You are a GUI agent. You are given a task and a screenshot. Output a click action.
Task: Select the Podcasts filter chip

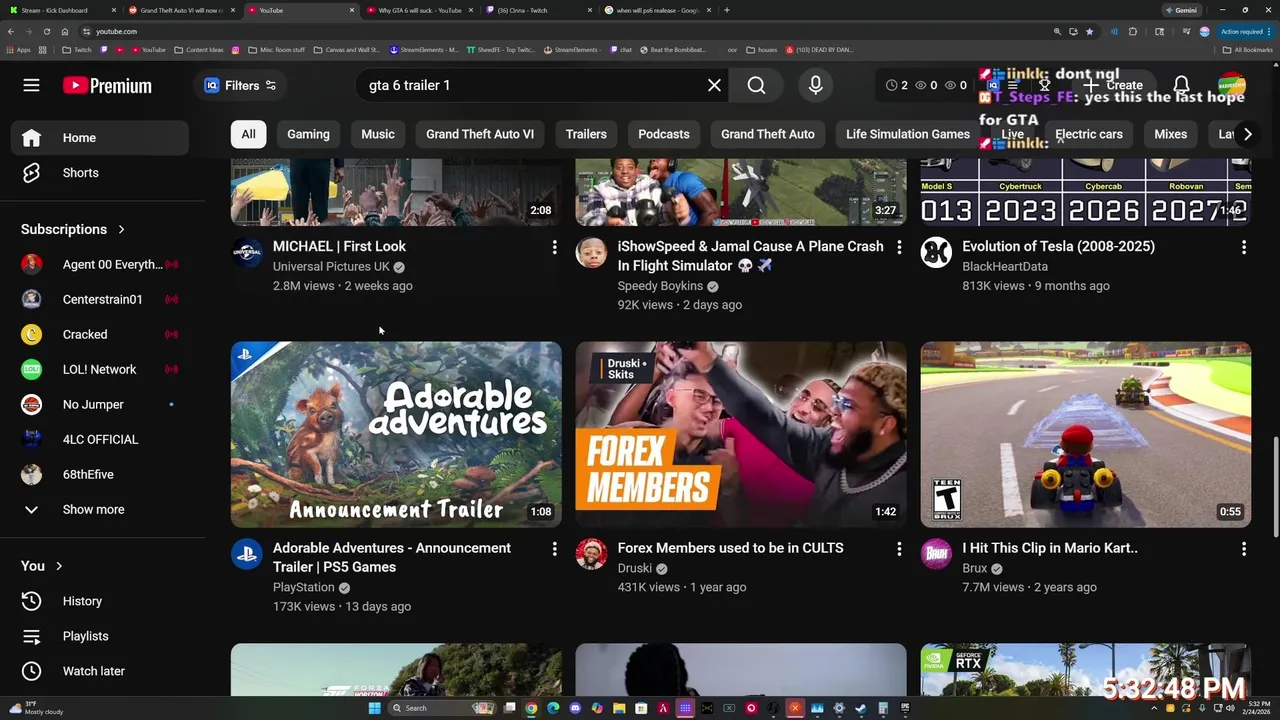pos(664,134)
